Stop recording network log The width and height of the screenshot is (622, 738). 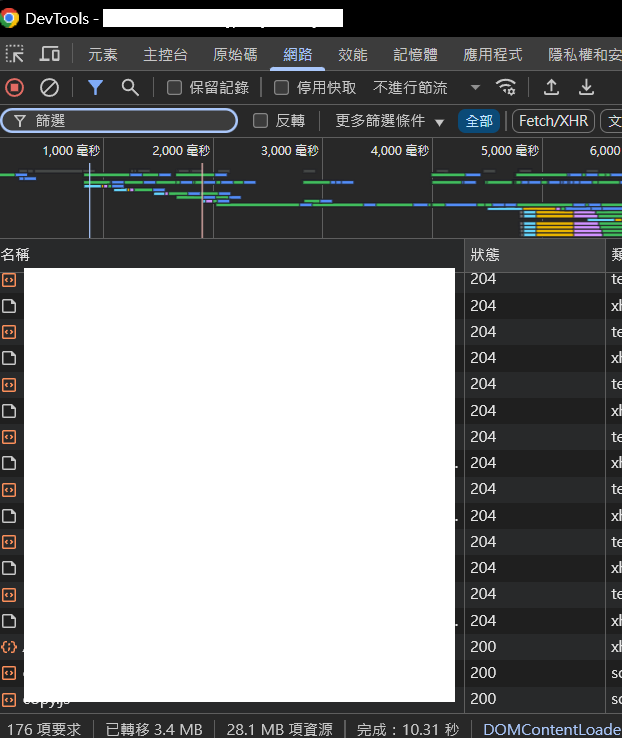pos(15,87)
